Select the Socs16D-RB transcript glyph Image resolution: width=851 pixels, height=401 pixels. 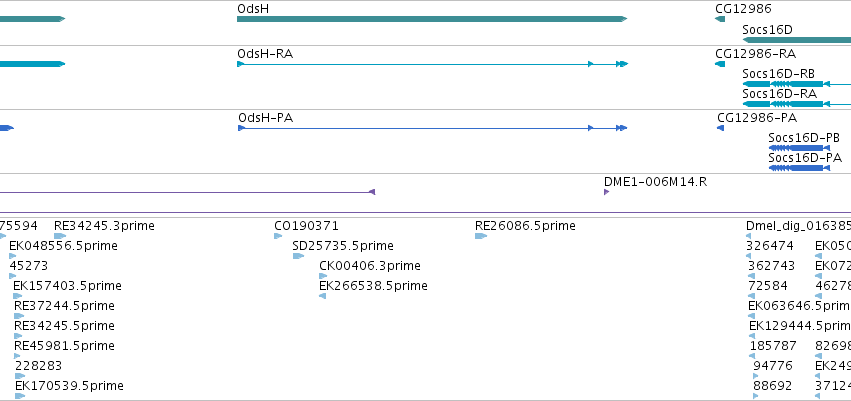coord(797,84)
